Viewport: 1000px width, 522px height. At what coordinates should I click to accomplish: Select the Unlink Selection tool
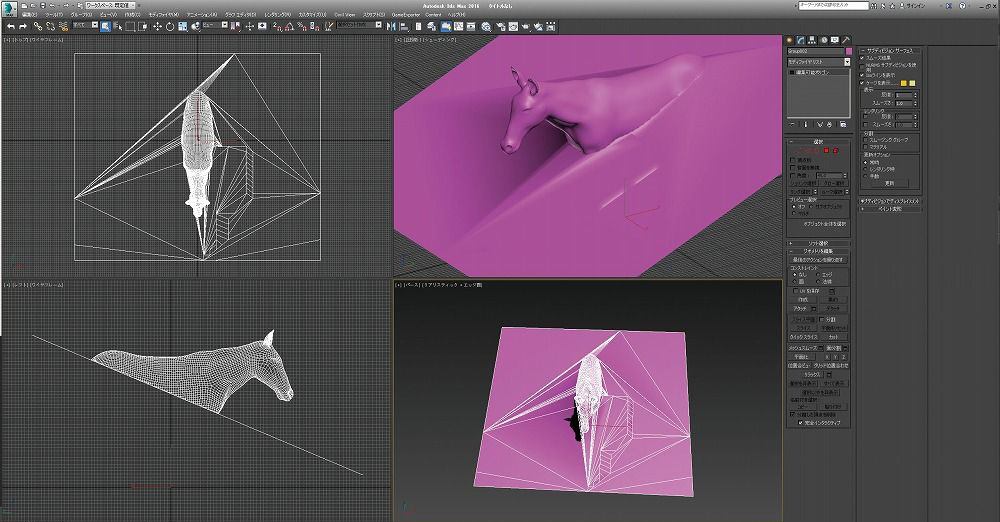50,26
